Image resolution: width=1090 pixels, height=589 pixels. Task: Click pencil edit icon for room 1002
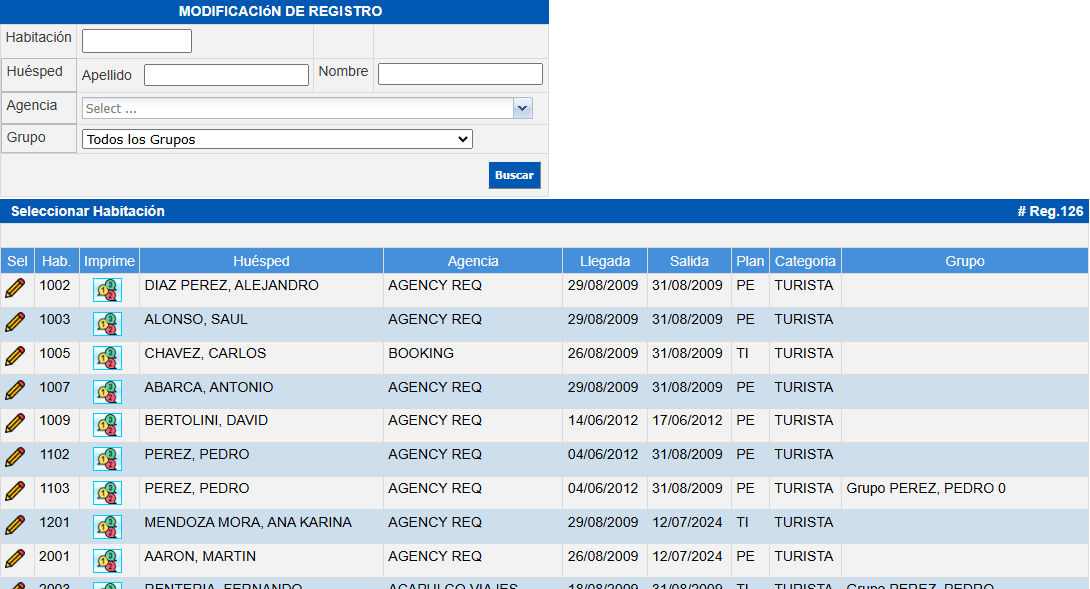click(15, 288)
